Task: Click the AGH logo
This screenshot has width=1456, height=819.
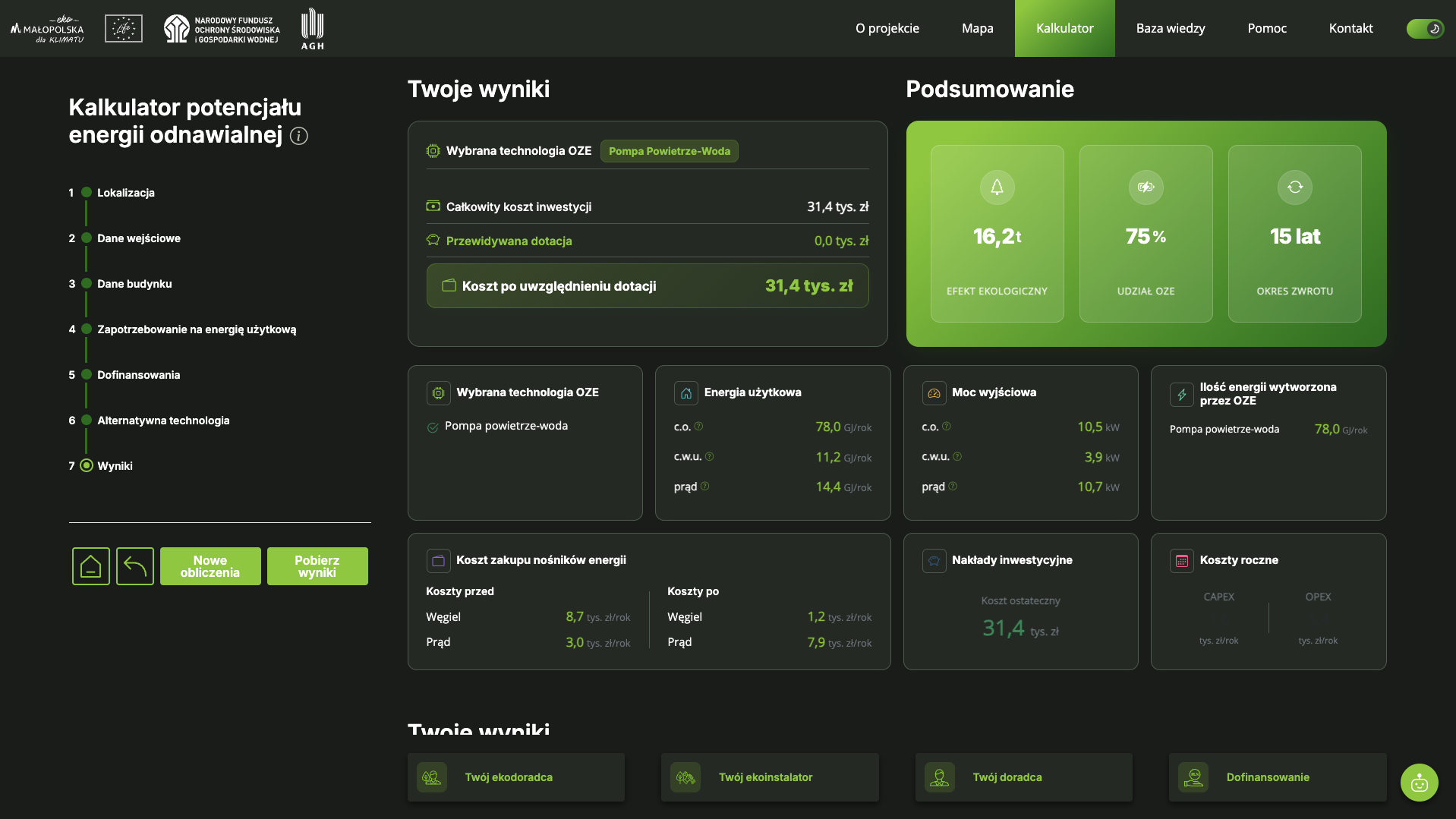Action: pyautogui.click(x=312, y=29)
